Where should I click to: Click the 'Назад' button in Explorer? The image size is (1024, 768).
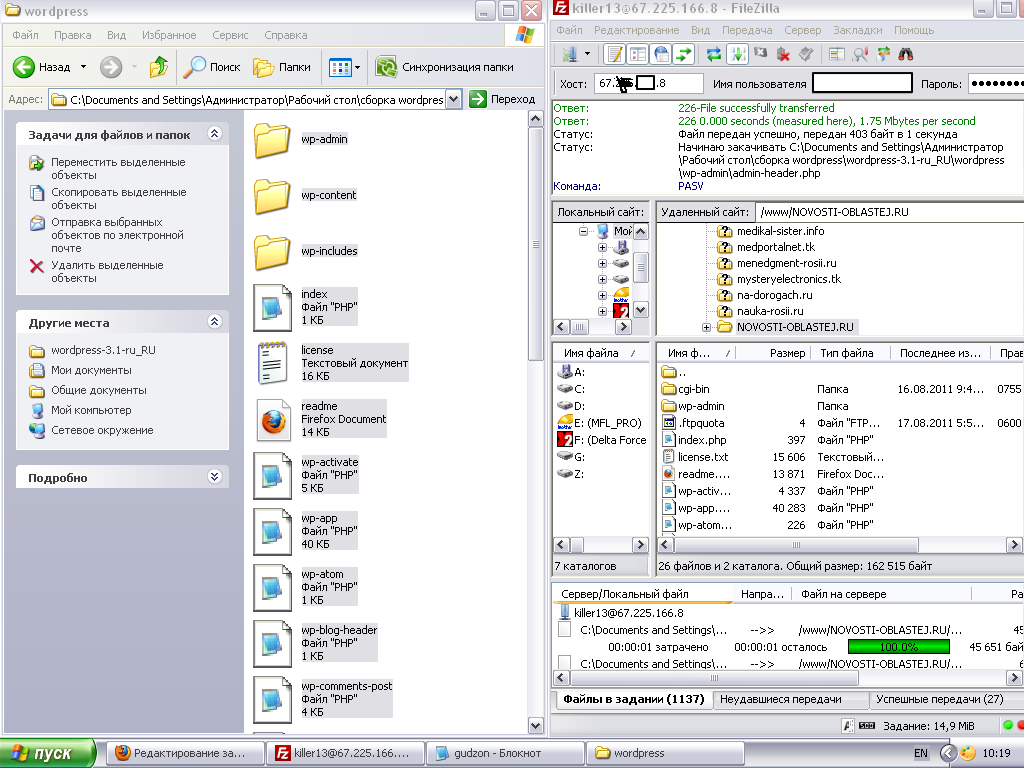click(43, 67)
